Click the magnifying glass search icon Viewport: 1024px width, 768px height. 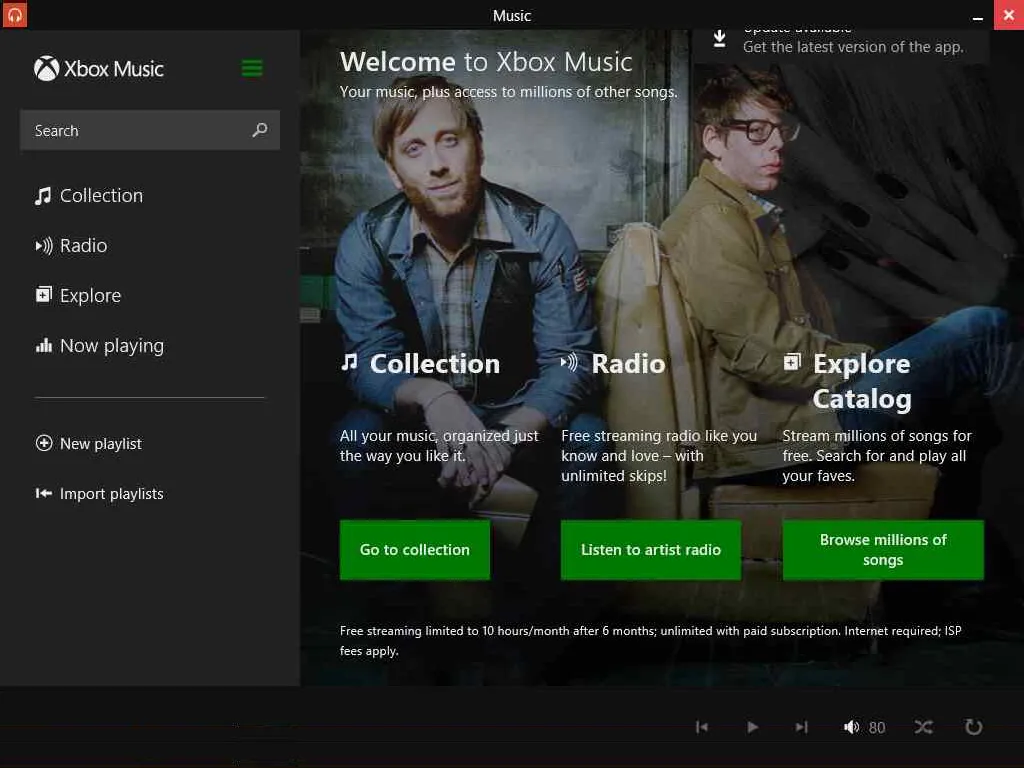click(x=260, y=130)
